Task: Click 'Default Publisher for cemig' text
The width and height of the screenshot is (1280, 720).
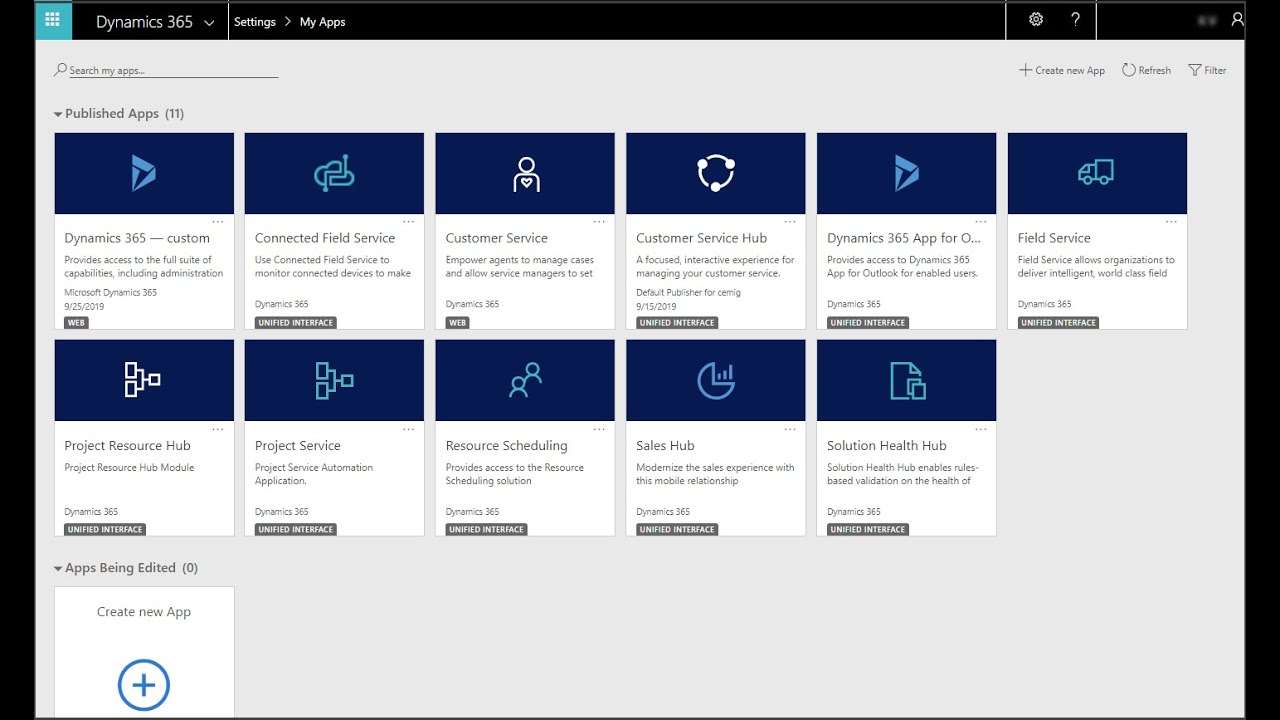Action: click(x=688, y=293)
